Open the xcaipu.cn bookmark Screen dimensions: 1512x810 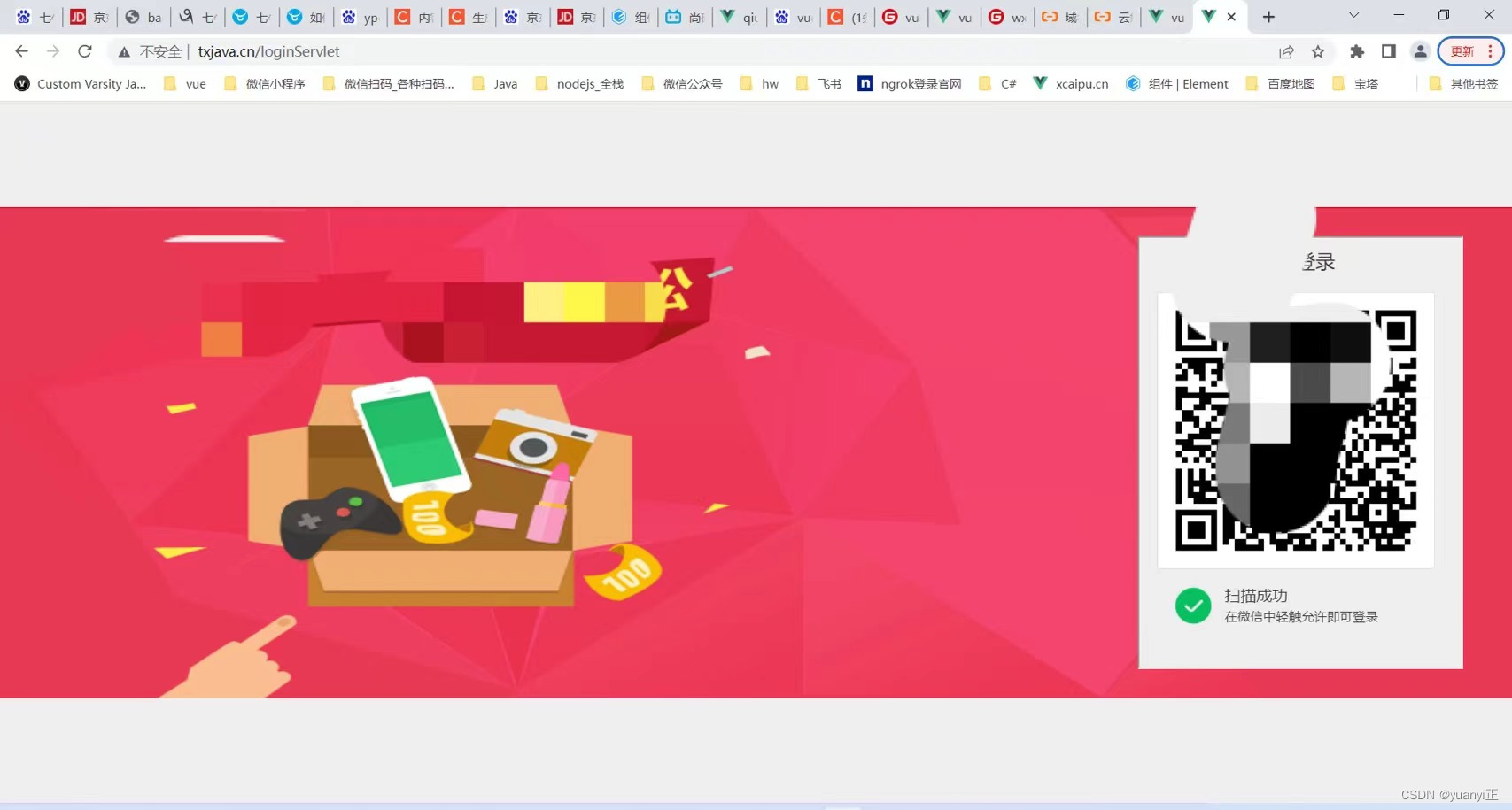[x=1071, y=84]
